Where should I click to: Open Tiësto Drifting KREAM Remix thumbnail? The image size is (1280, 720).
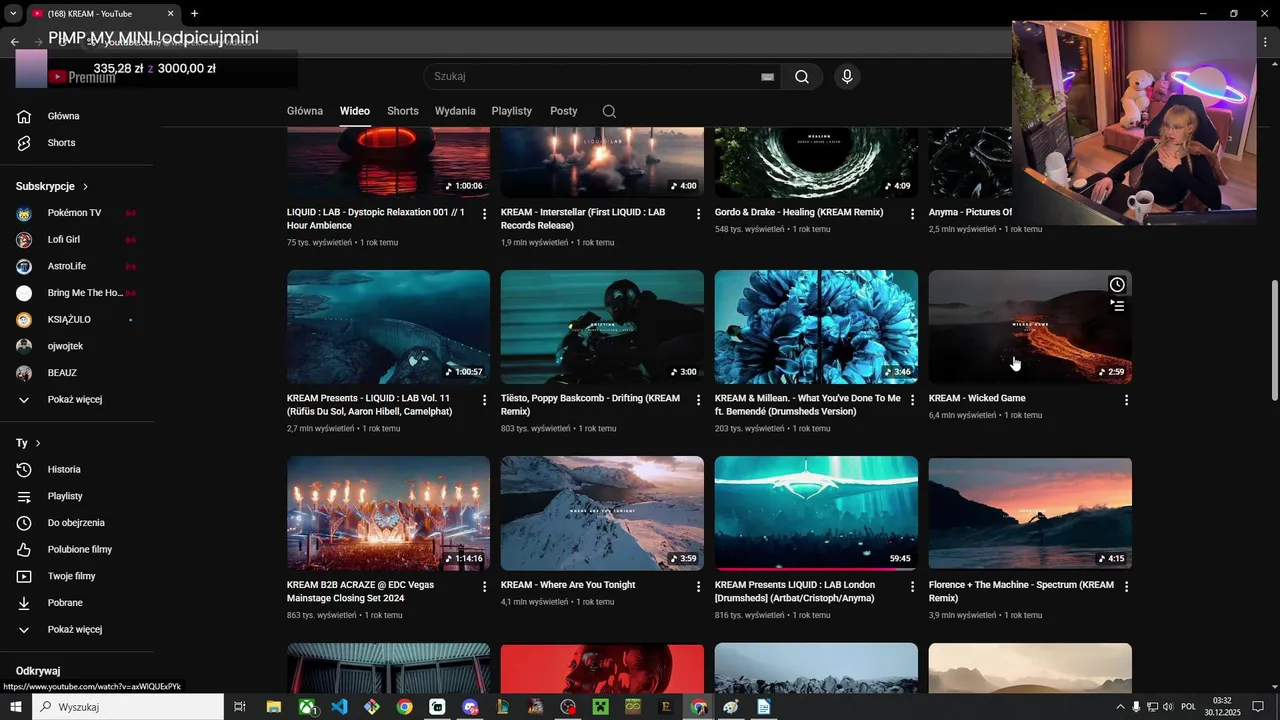click(602, 327)
